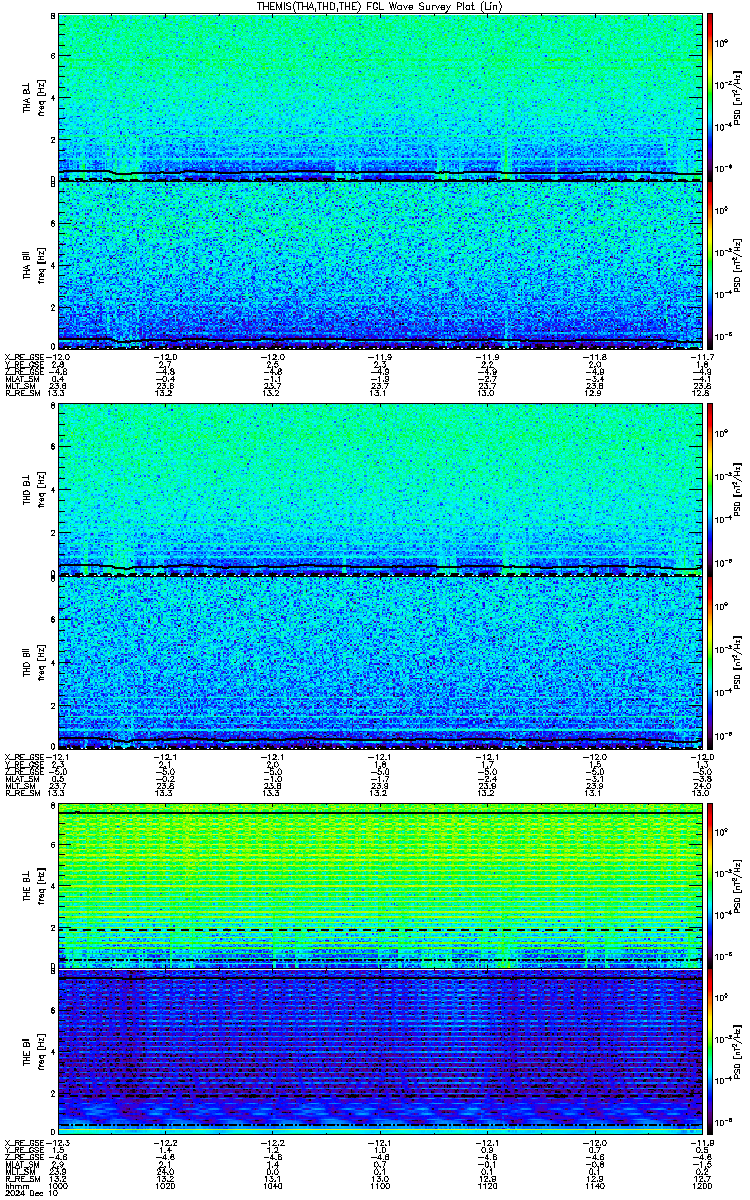
Task: Select the THD B-perpendicular spectrogram panel
Action: click(x=381, y=491)
